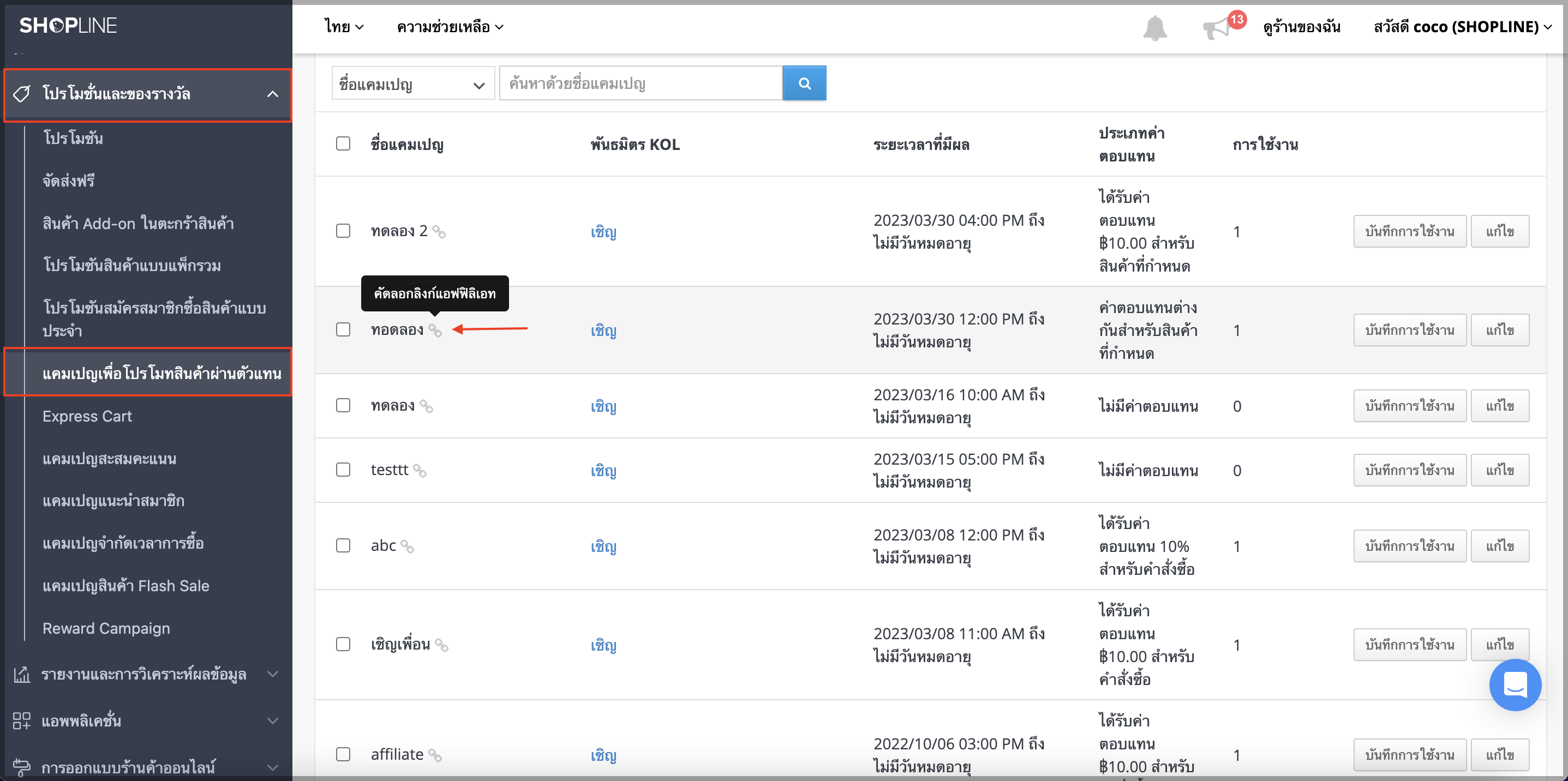
Task: Click บันทึกการใช้งาน button for เชิญเพื่อน
Action: click(x=1410, y=644)
